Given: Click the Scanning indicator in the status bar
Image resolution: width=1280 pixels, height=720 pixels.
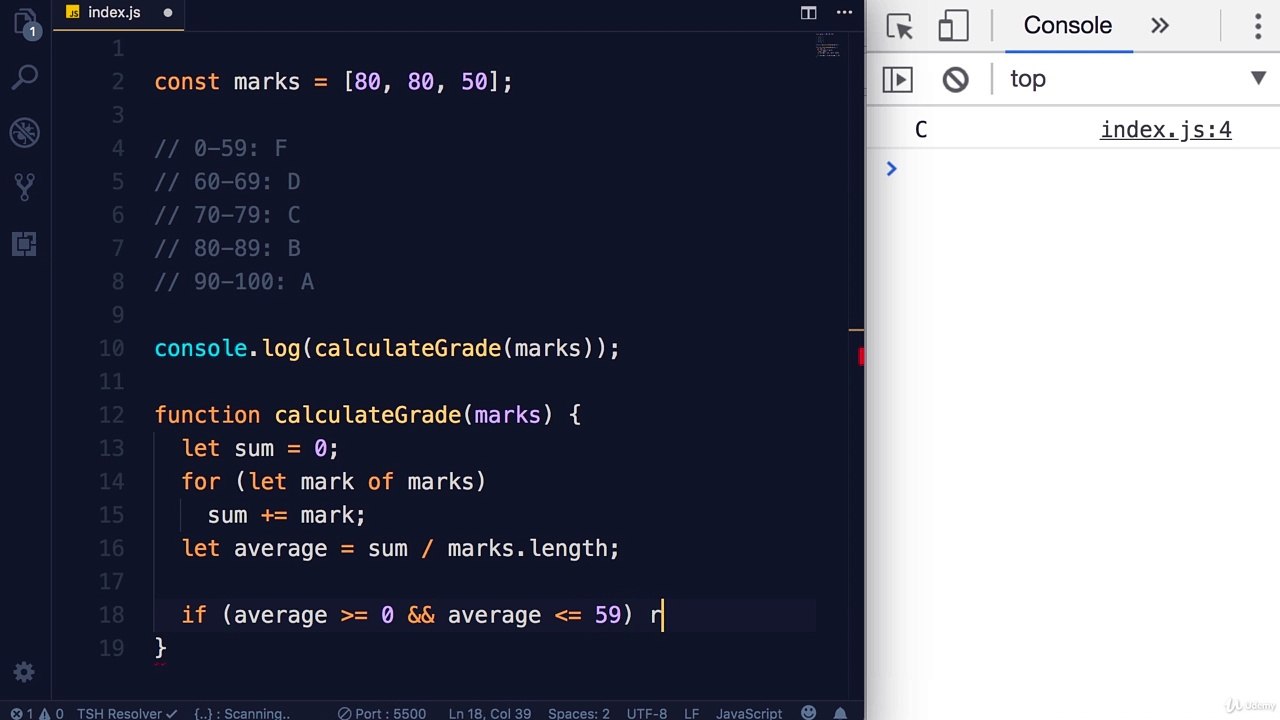Looking at the screenshot, I should tap(242, 713).
